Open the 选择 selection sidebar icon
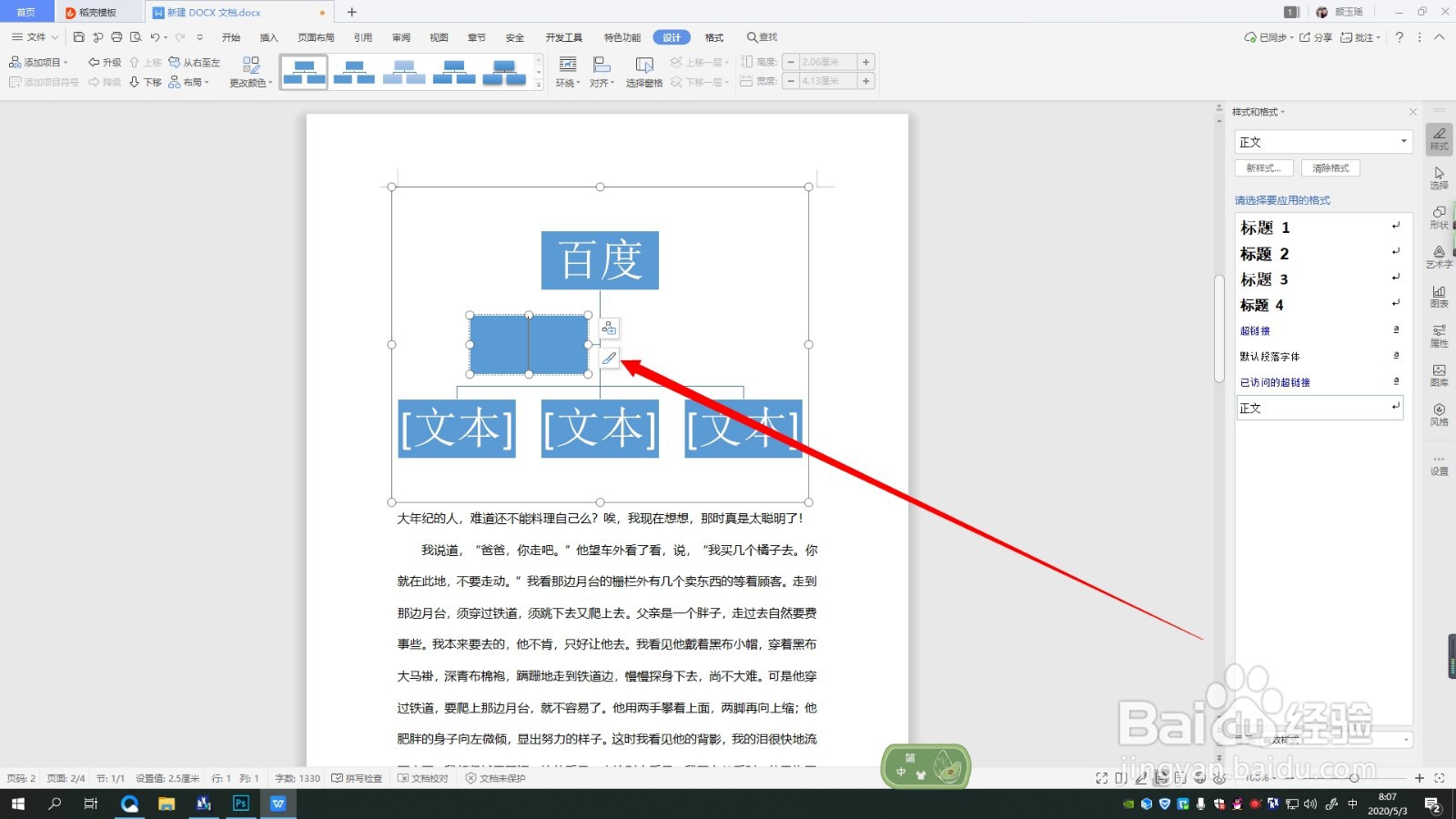 [1439, 178]
